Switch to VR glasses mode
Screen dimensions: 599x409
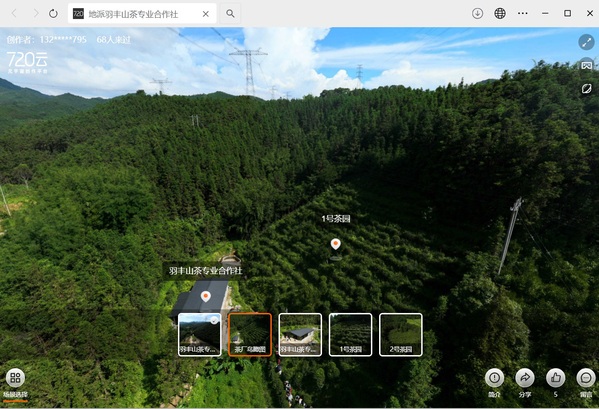tap(586, 65)
